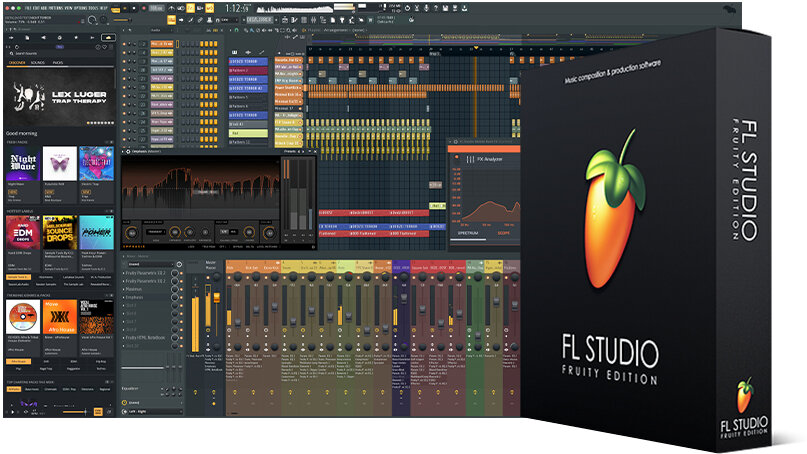Viewport: 807px width, 454px height.
Task: Open the Lex Luger Trap Therapy banner
Action: (59, 98)
